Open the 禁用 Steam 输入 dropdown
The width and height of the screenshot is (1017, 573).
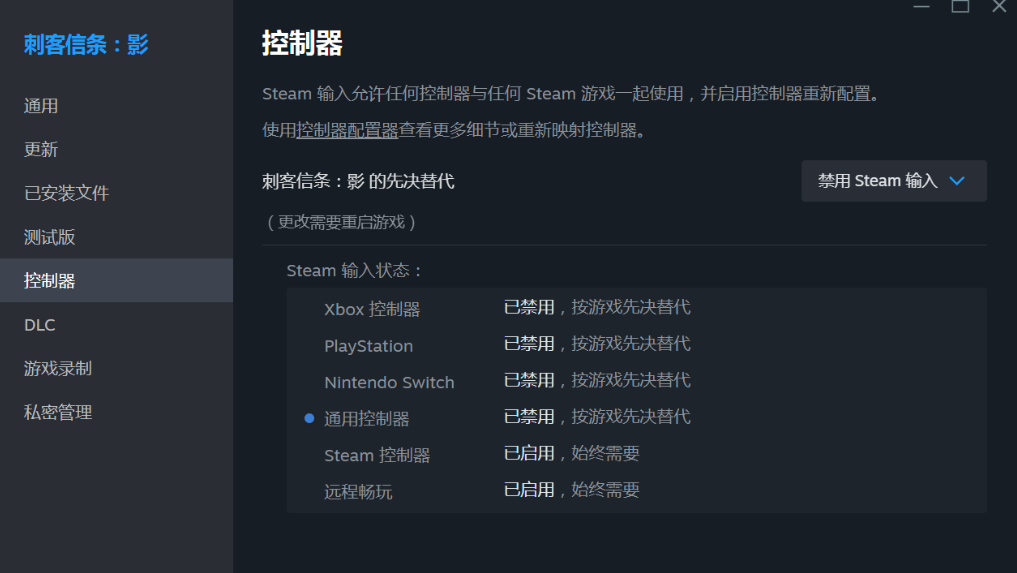(893, 181)
